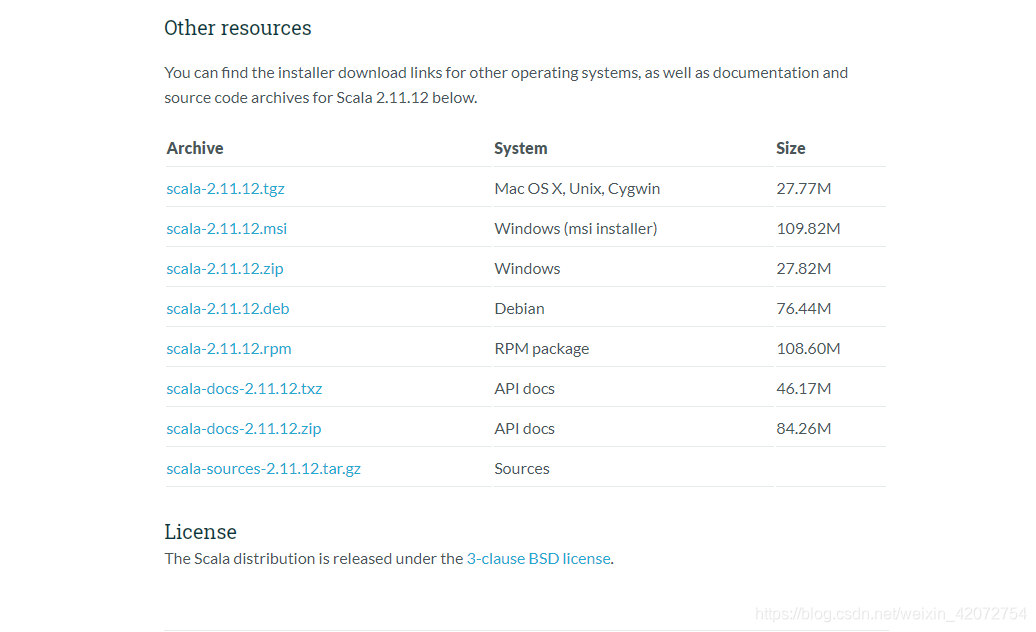Select the scala-2.11.12.rpm link
Image resolution: width=1036 pixels, height=632 pixels.
[229, 349]
